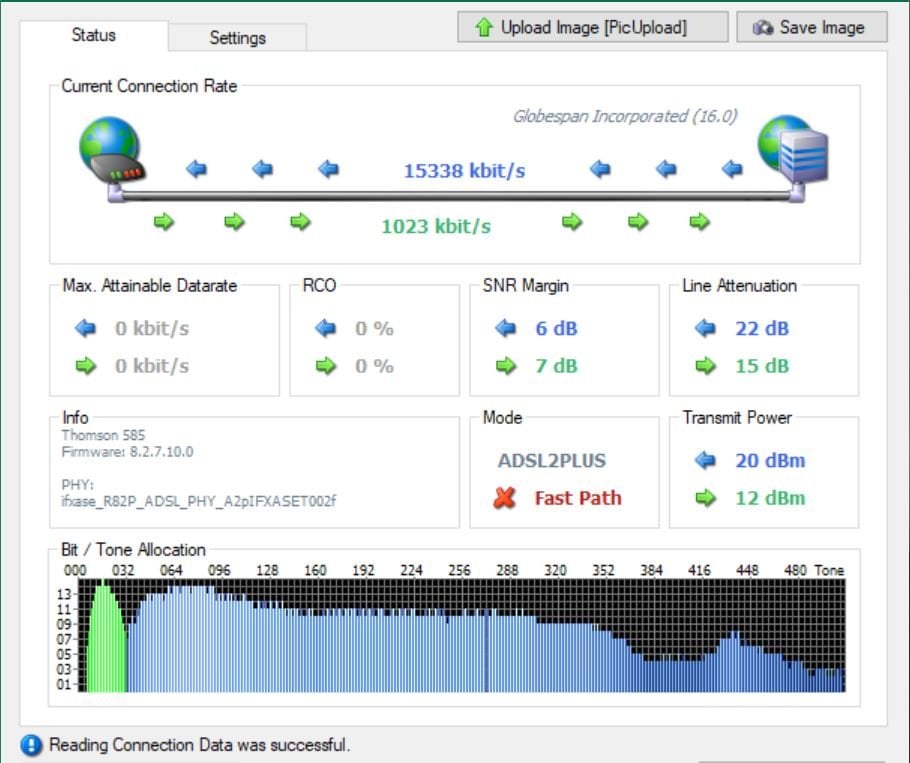Click the Save Image button
The height and width of the screenshot is (763, 910).
pyautogui.click(x=812, y=27)
